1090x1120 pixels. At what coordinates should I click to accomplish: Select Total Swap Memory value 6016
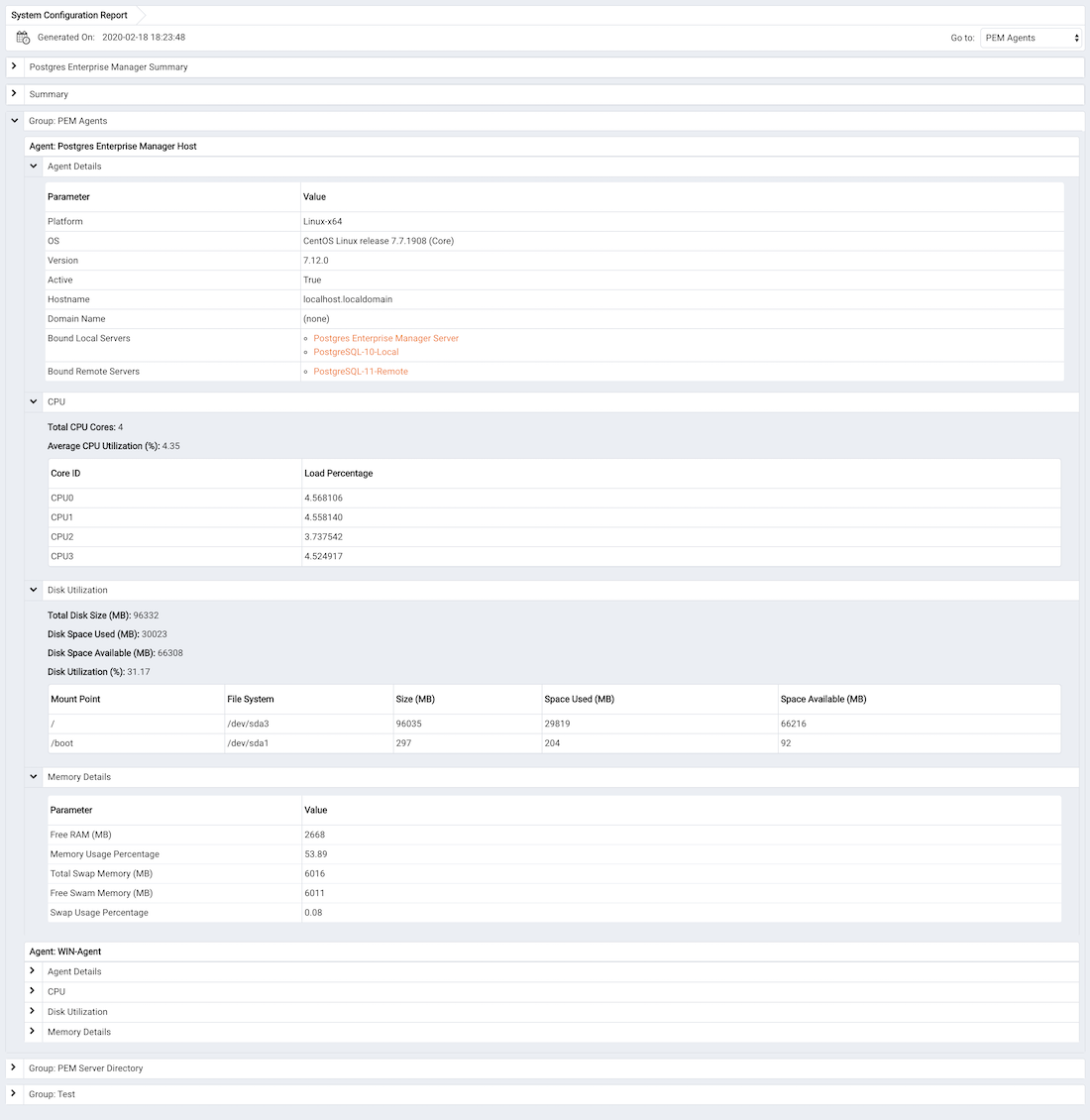point(314,873)
